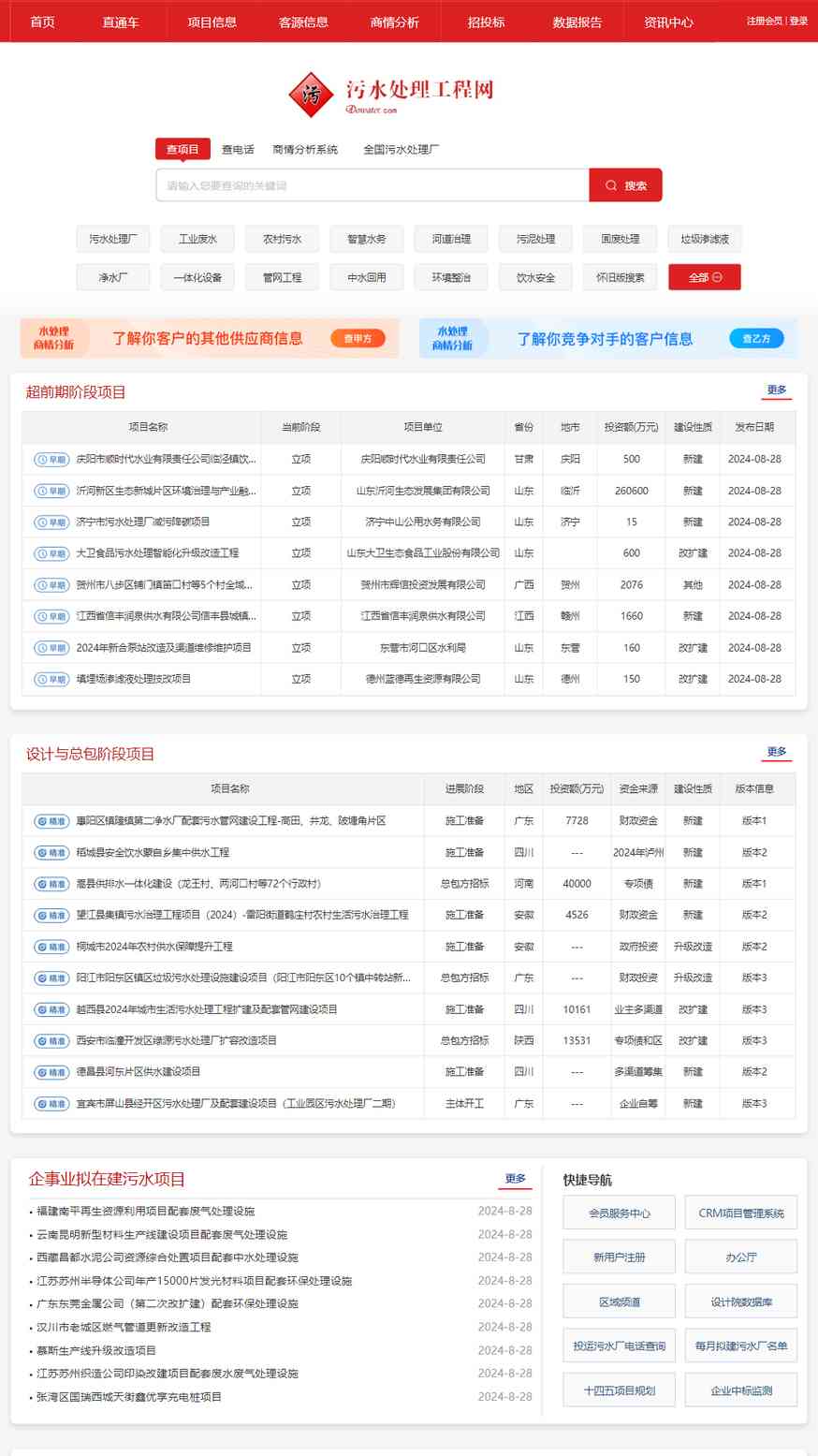Screen dimensions: 818x1456
Task: Click the 精准 badge beside 望江县集镇污水 project
Action: [51, 915]
